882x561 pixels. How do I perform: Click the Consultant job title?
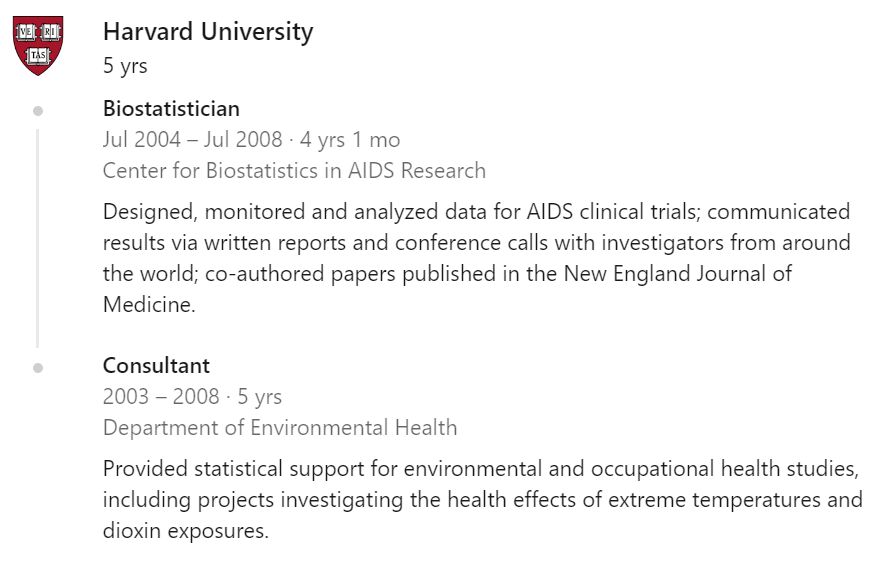click(156, 366)
